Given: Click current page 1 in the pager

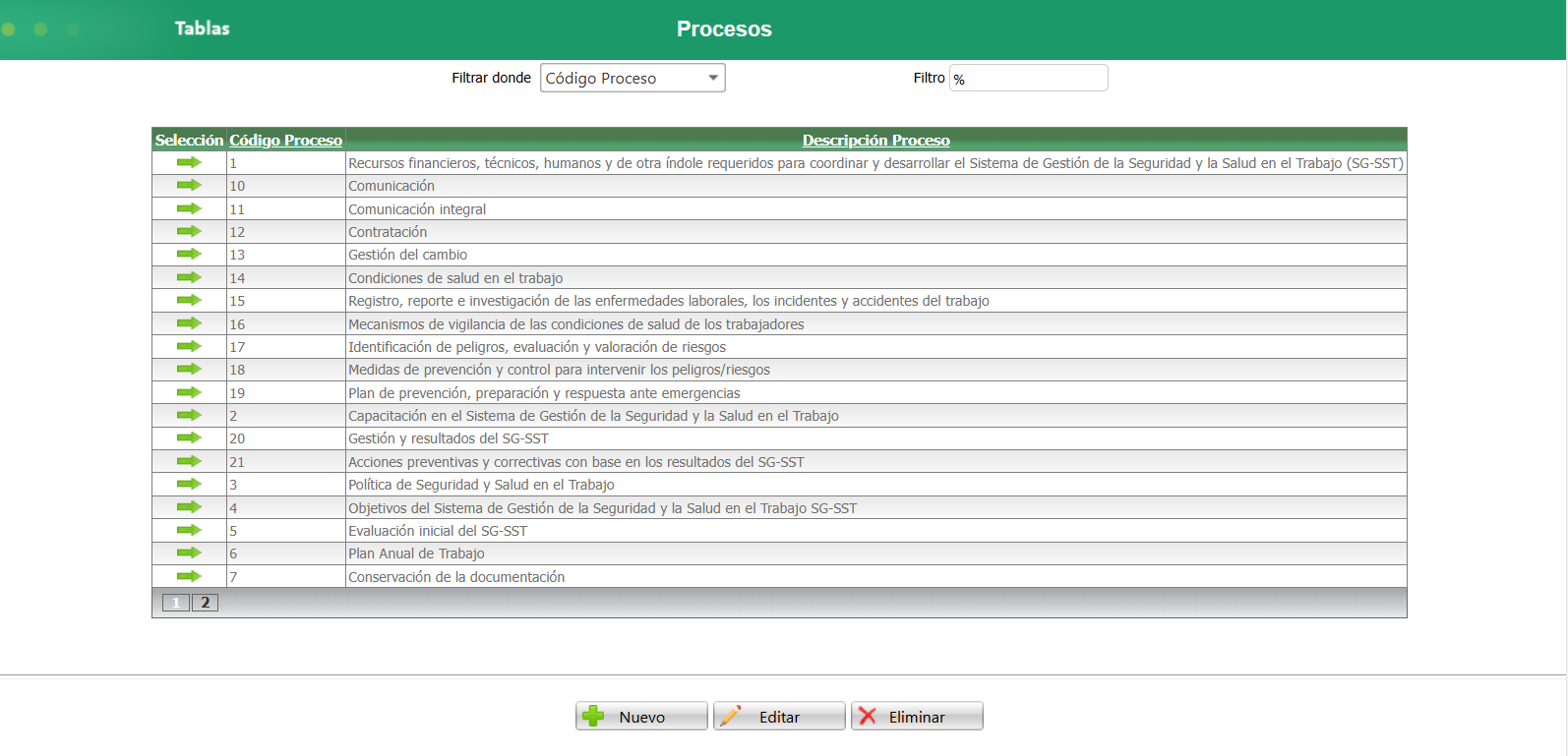Looking at the screenshot, I should 176,603.
